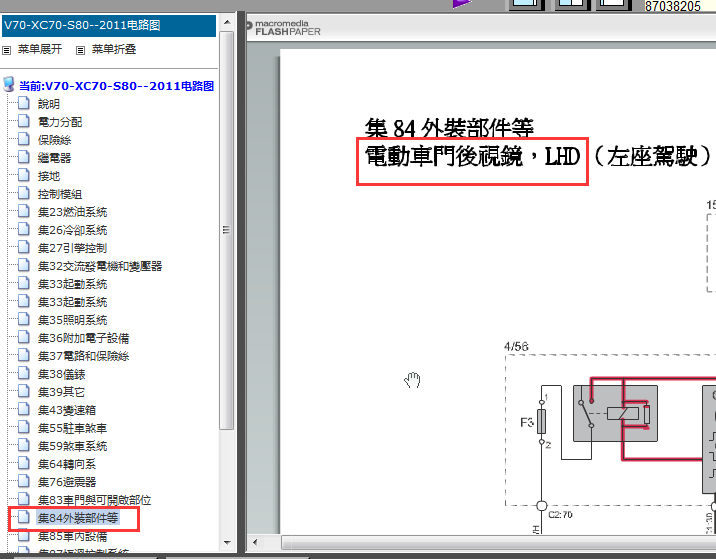Click the page icon next to 電力分配
Screen dimensions: 716x559
[24, 121]
